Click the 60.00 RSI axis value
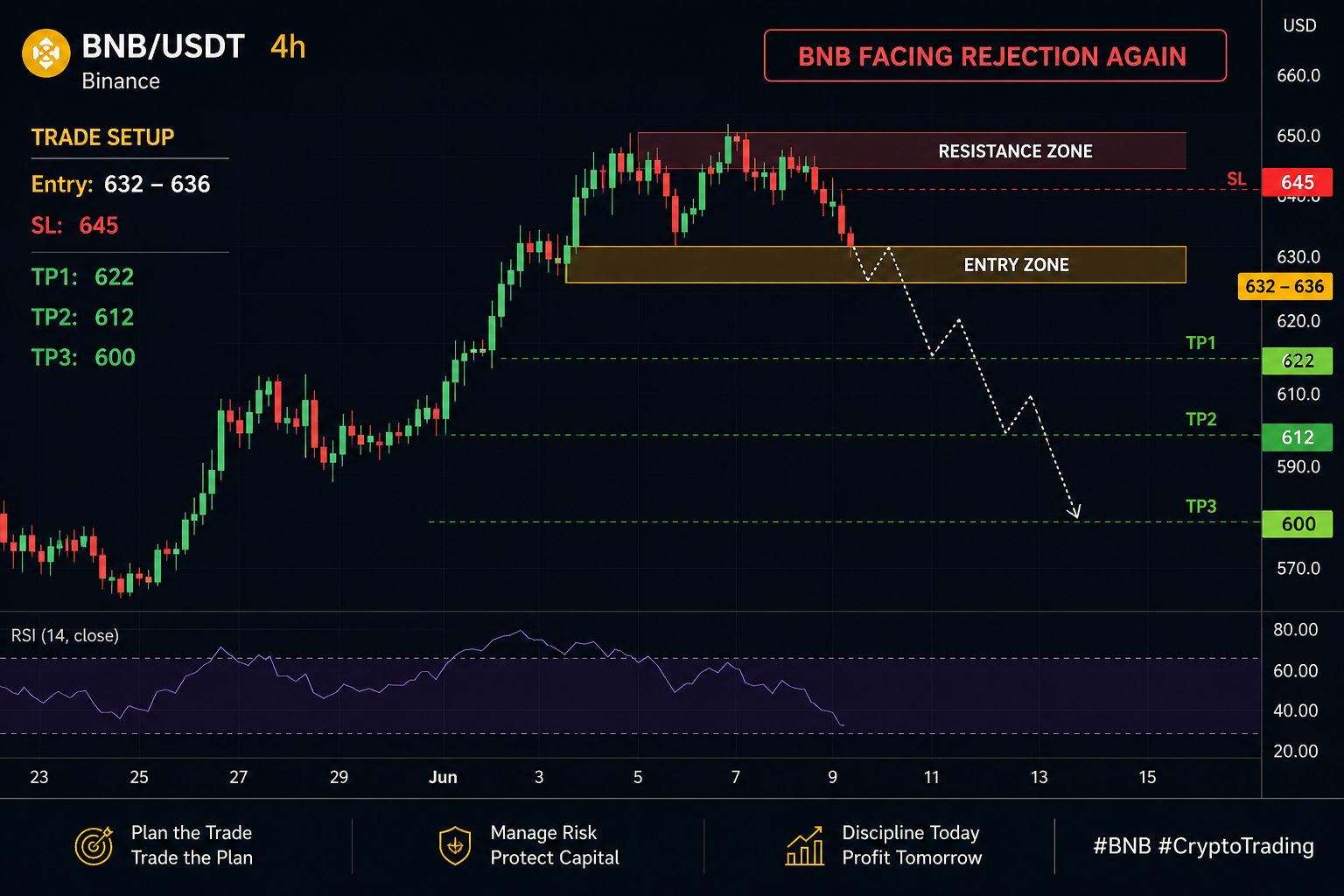This screenshot has width=1344, height=896. pyautogui.click(x=1296, y=670)
